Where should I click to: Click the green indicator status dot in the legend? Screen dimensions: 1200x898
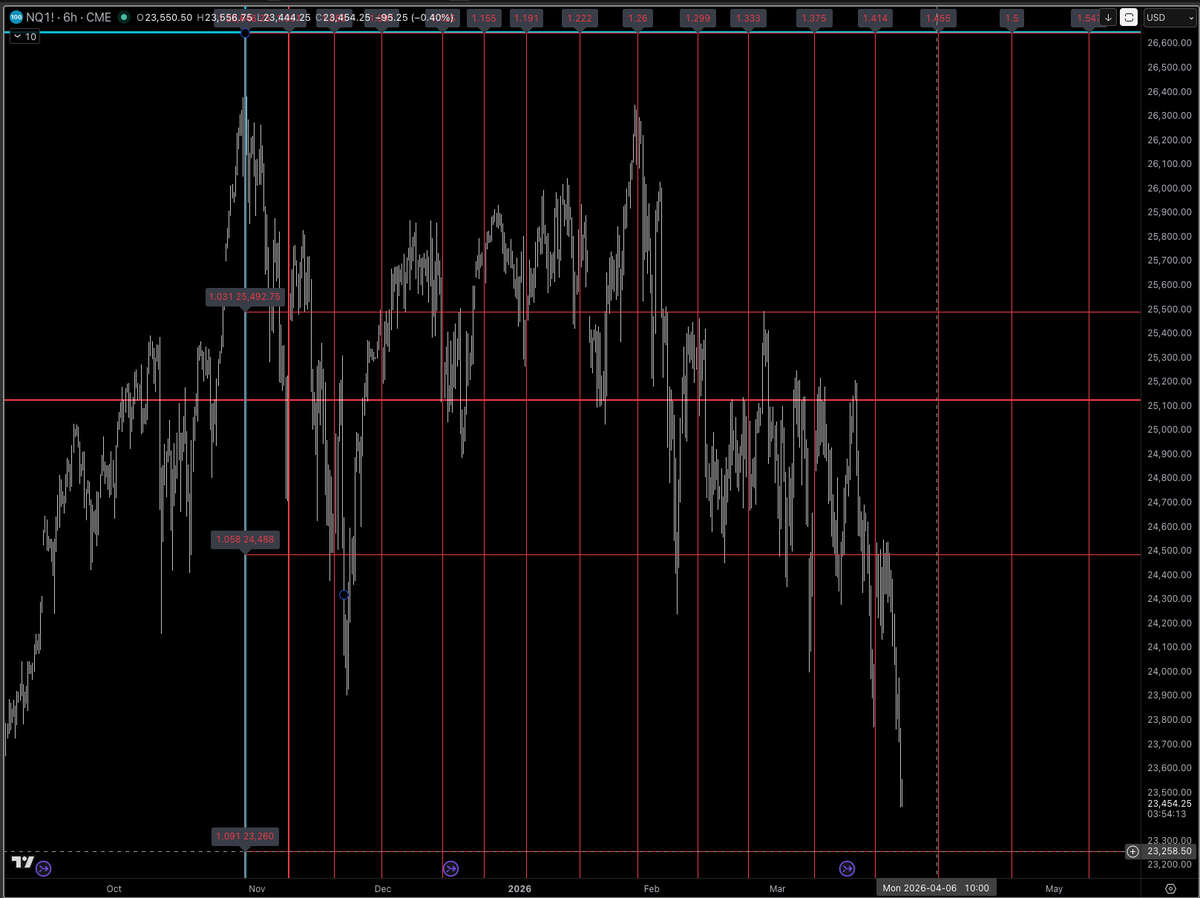pos(123,17)
